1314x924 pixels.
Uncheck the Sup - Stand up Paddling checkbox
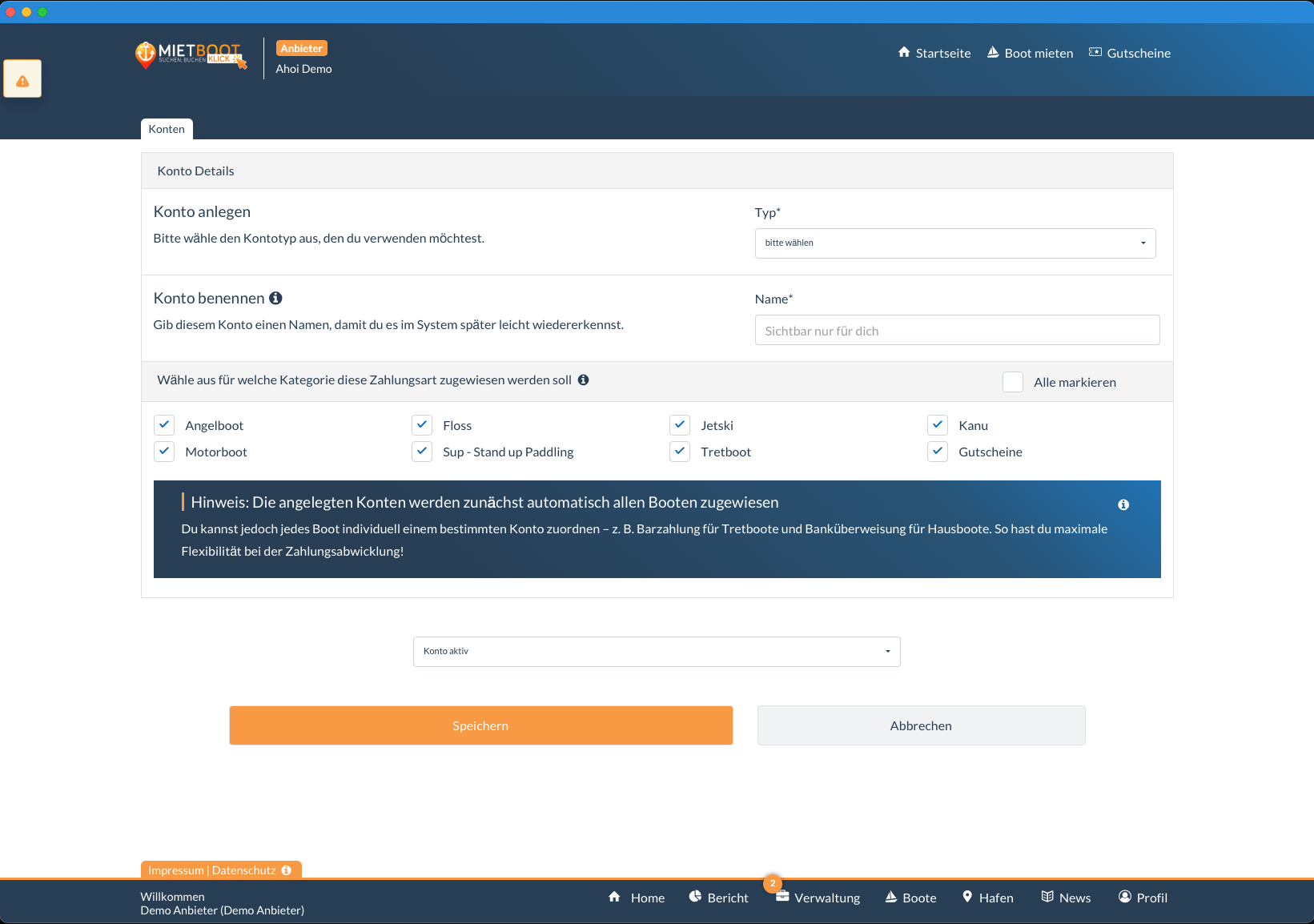[422, 452]
